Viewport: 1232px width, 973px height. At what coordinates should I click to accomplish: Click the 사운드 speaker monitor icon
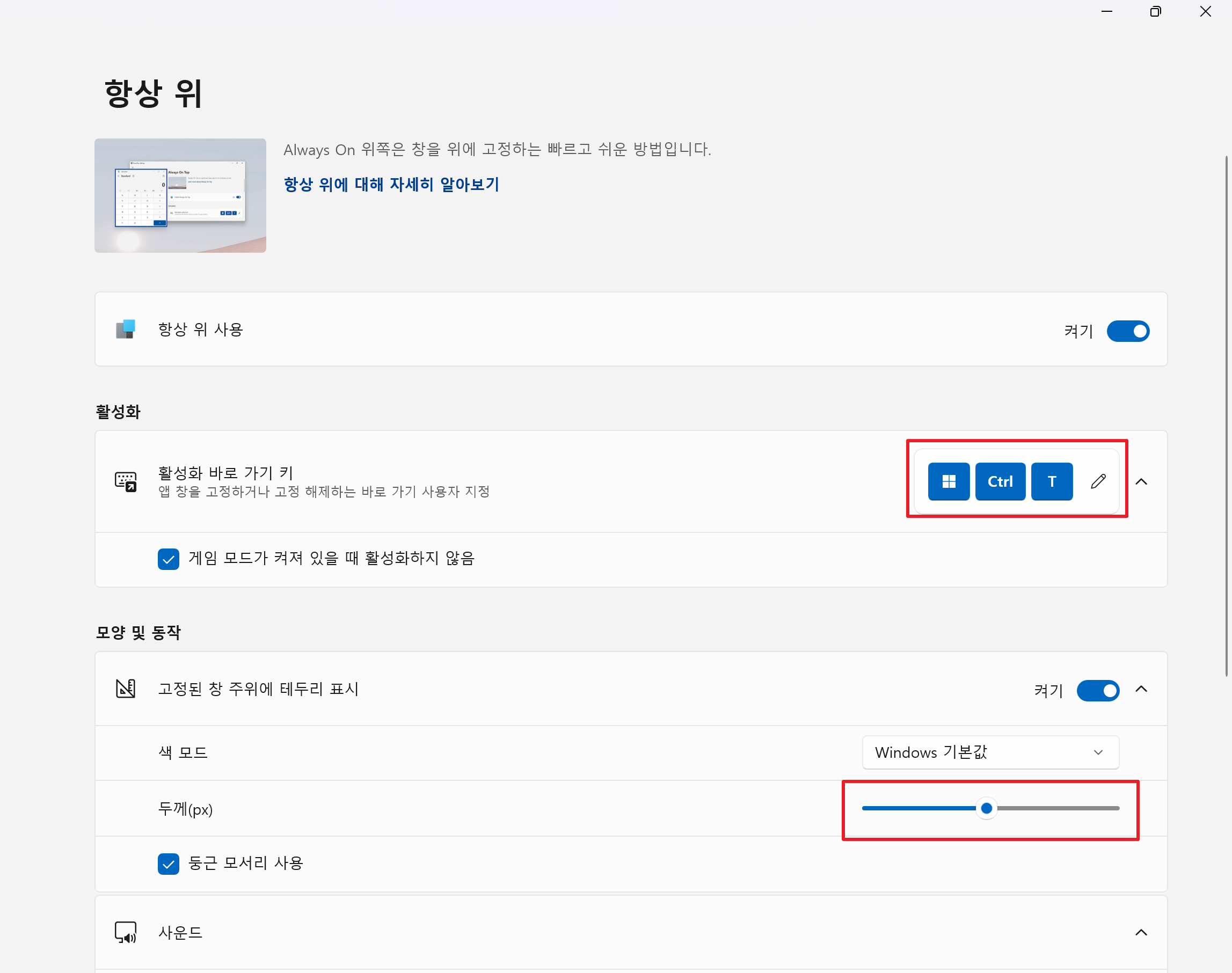click(126, 933)
